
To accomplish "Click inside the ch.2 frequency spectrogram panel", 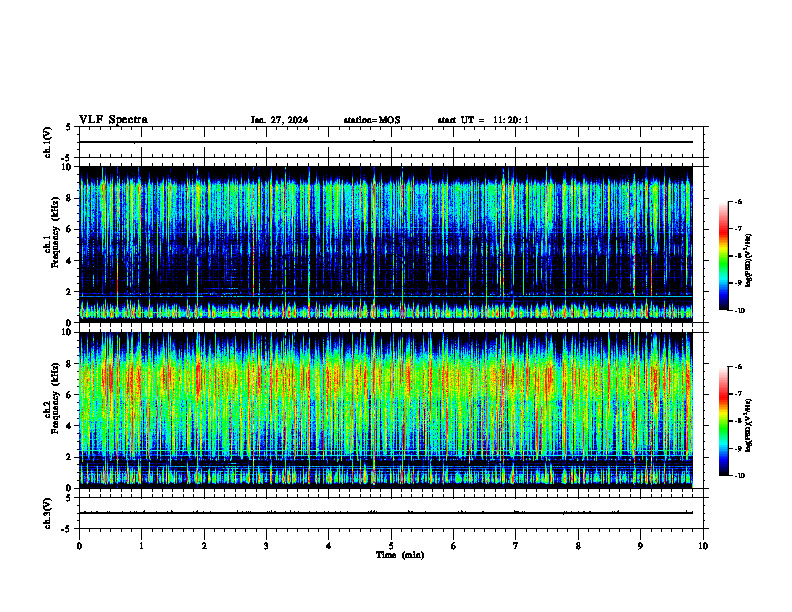I will (x=386, y=410).
